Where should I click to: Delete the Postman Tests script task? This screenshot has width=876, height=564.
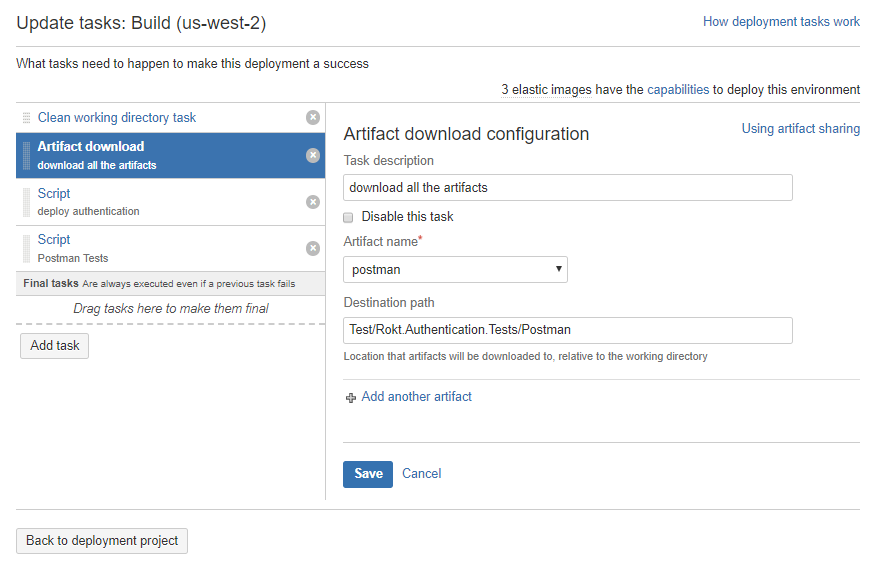[313, 248]
